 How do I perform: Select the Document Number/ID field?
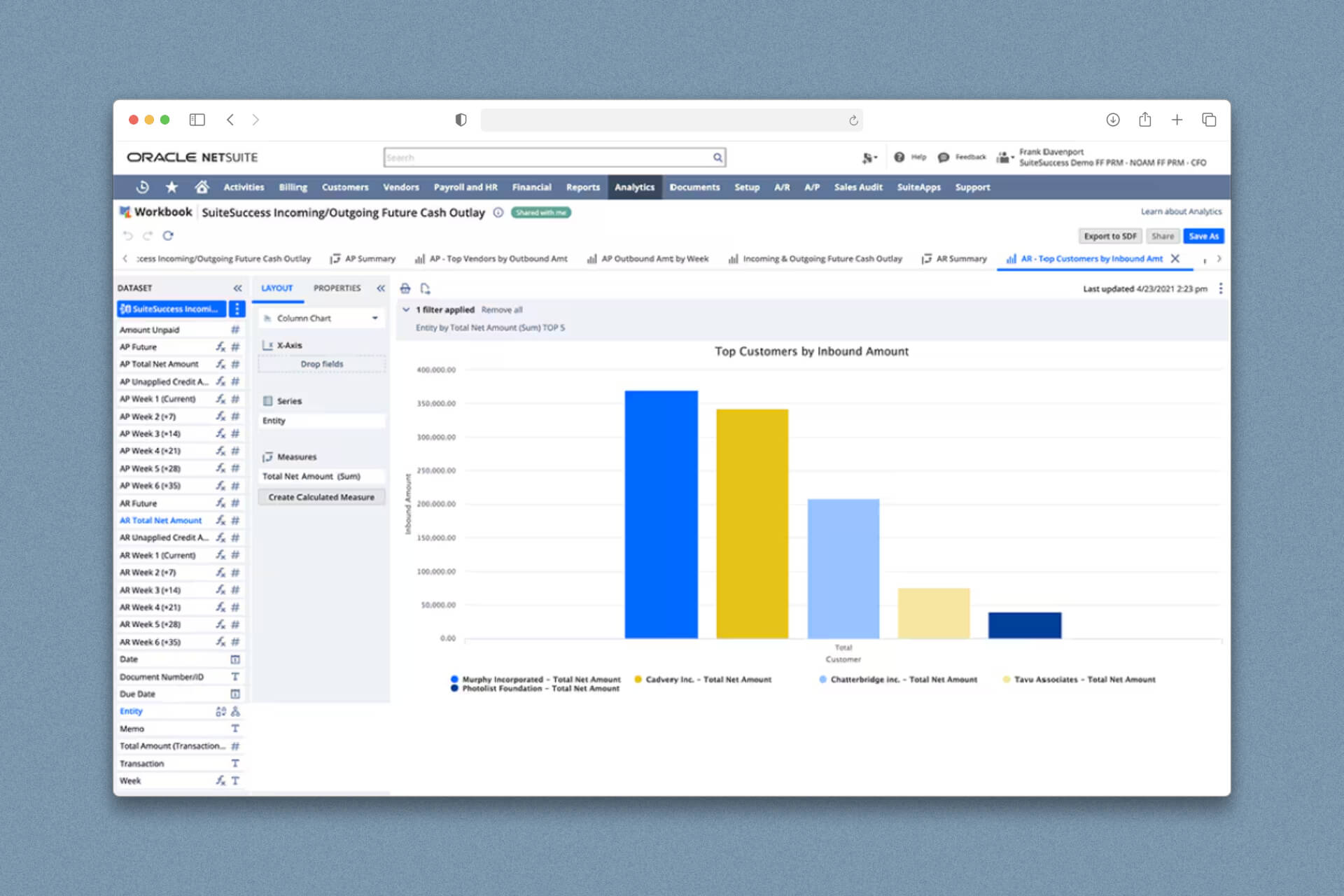coord(162,677)
